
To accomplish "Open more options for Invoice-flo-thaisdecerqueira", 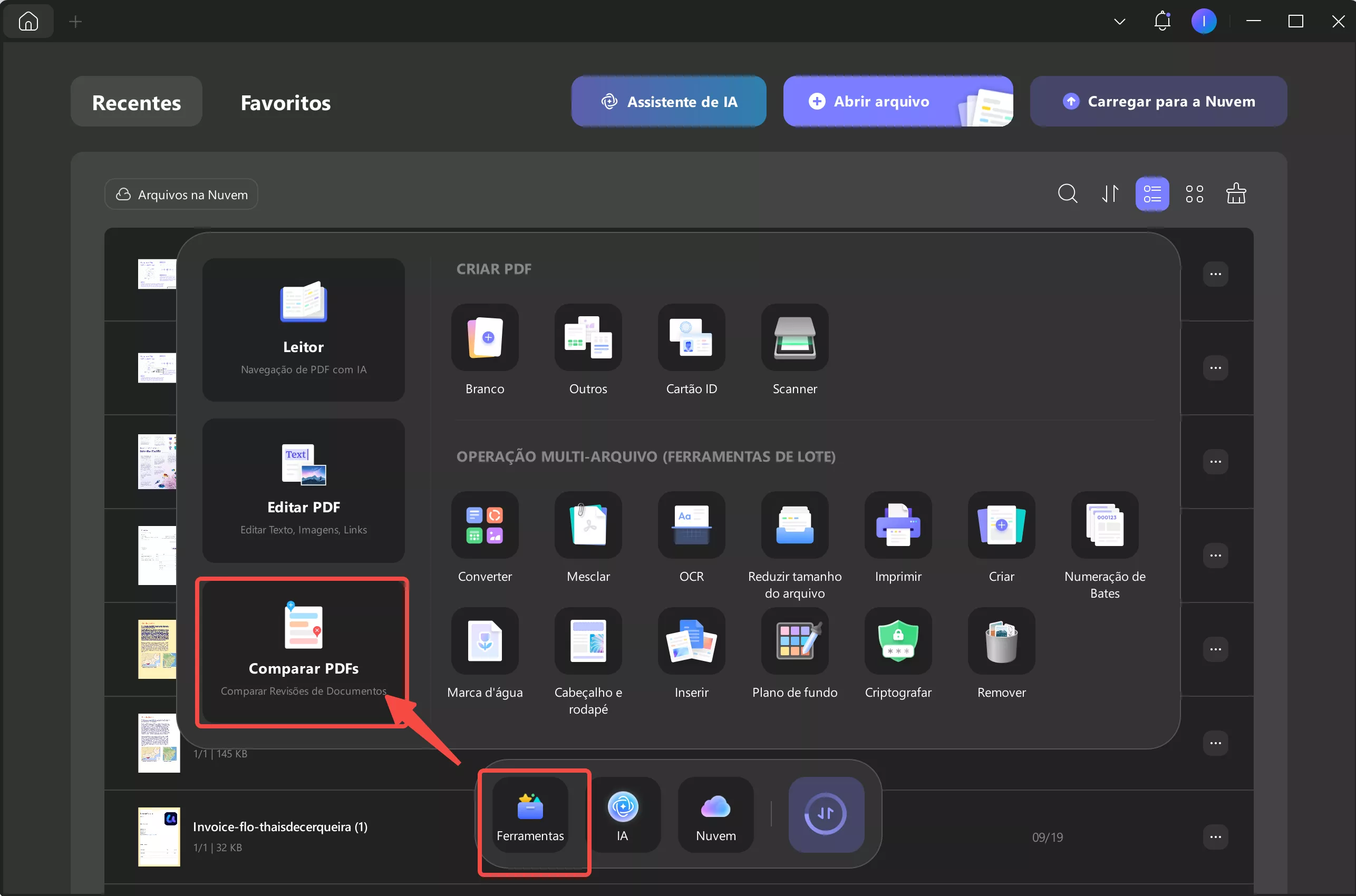I will [1216, 836].
